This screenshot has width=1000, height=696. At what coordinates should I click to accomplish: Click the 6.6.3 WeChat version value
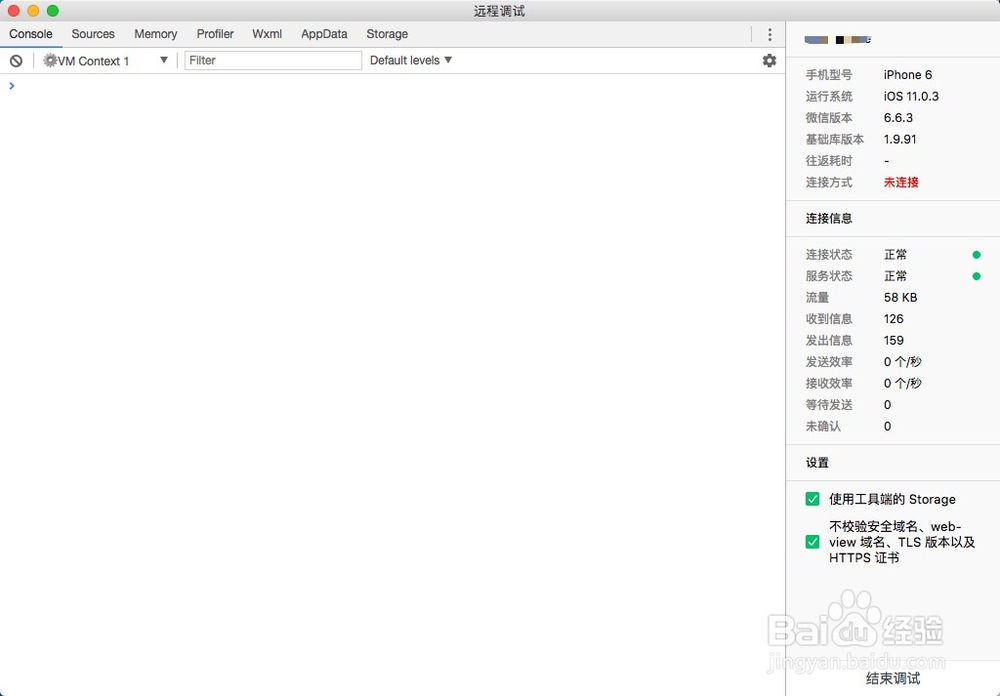click(x=898, y=117)
